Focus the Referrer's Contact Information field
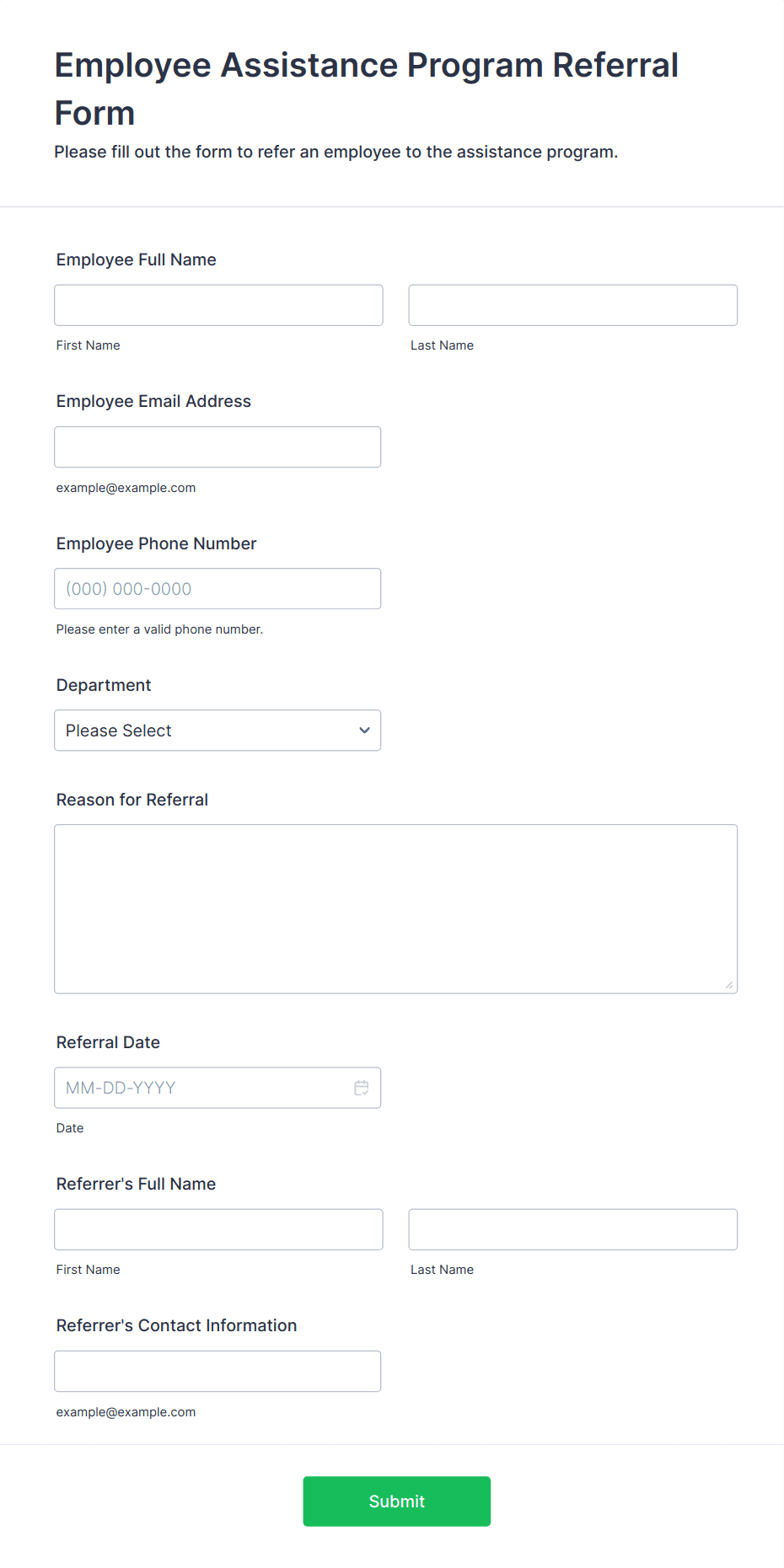 (217, 1372)
